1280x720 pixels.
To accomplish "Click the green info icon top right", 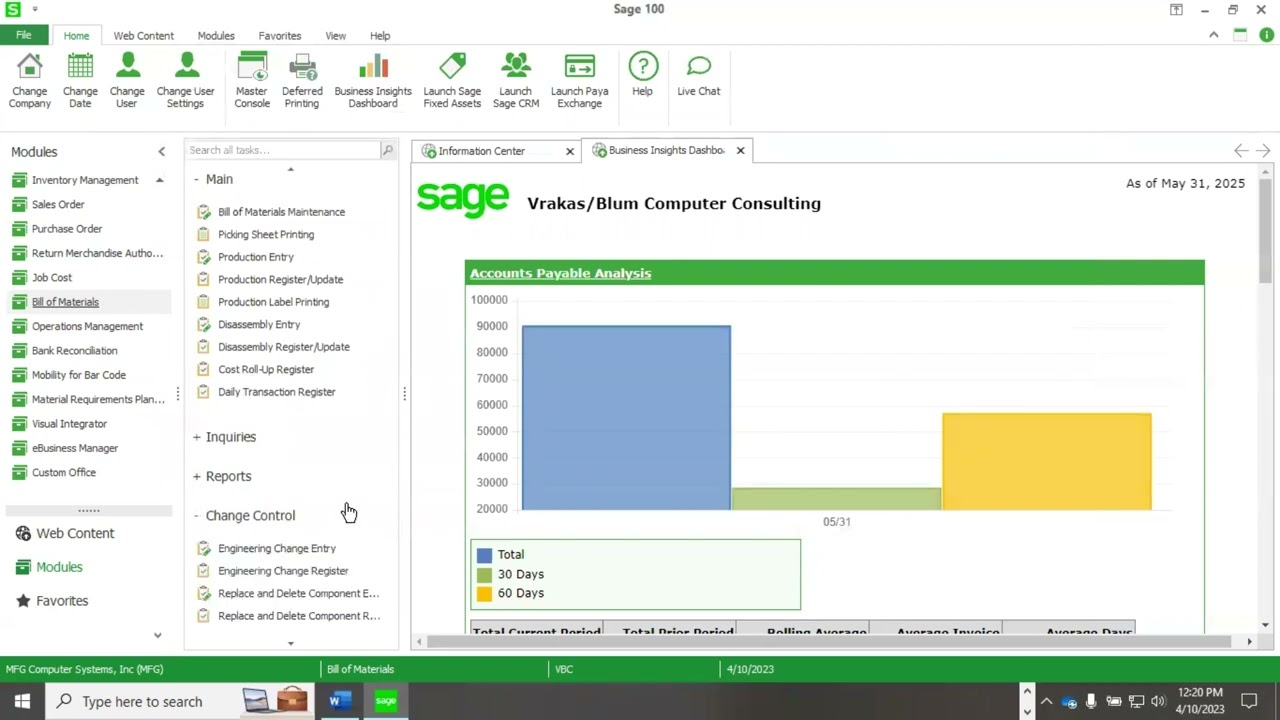I will [1266, 35].
